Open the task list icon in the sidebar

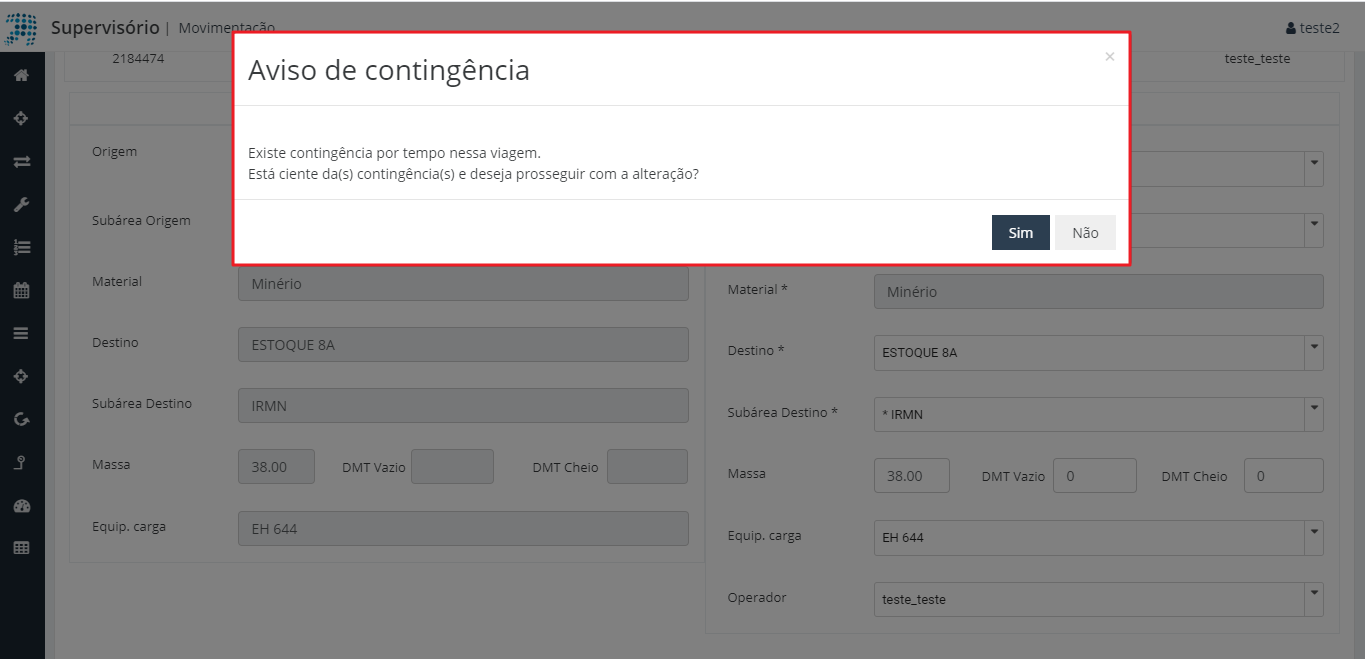tap(21, 247)
